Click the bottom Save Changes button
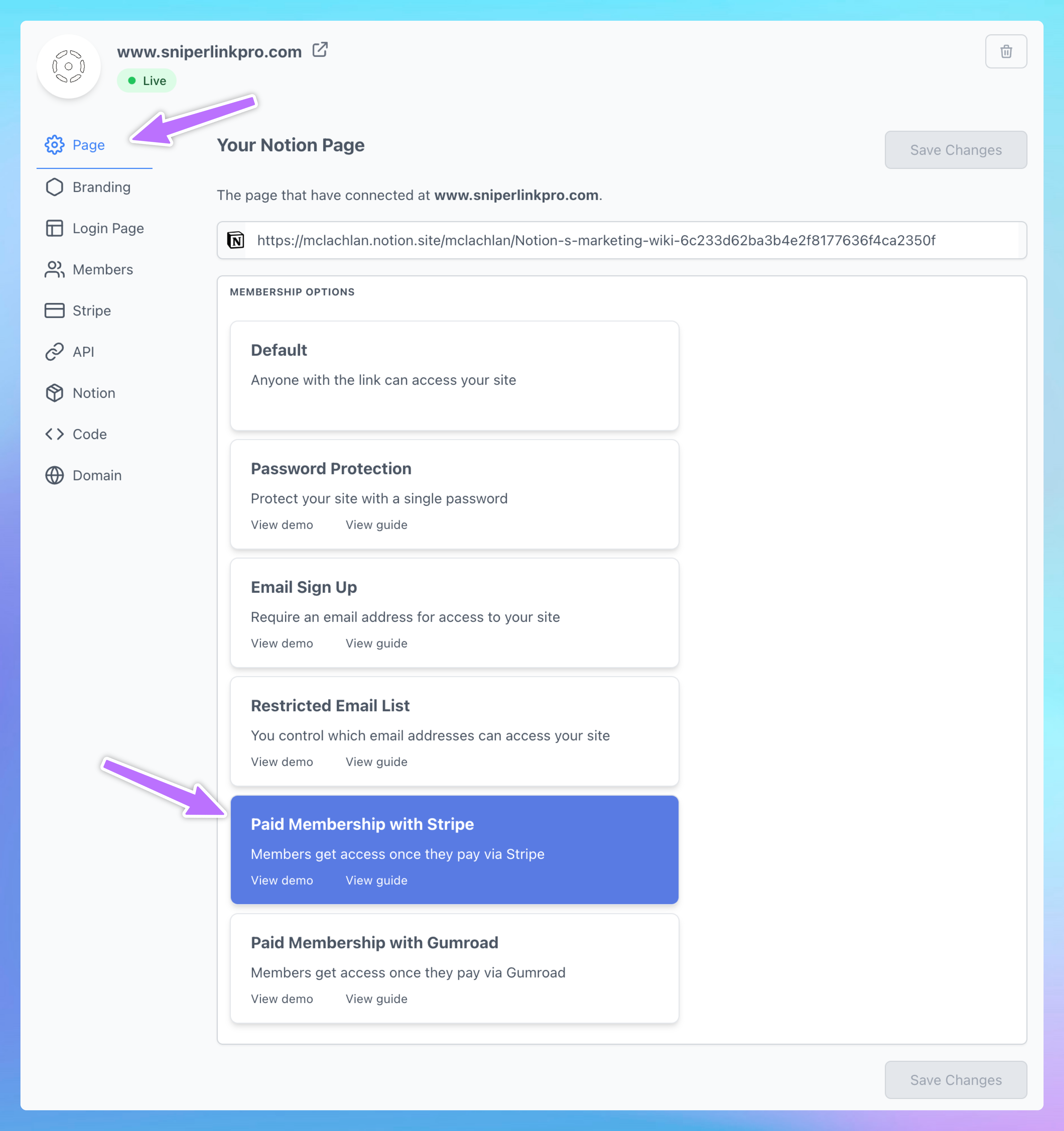 click(956, 1080)
